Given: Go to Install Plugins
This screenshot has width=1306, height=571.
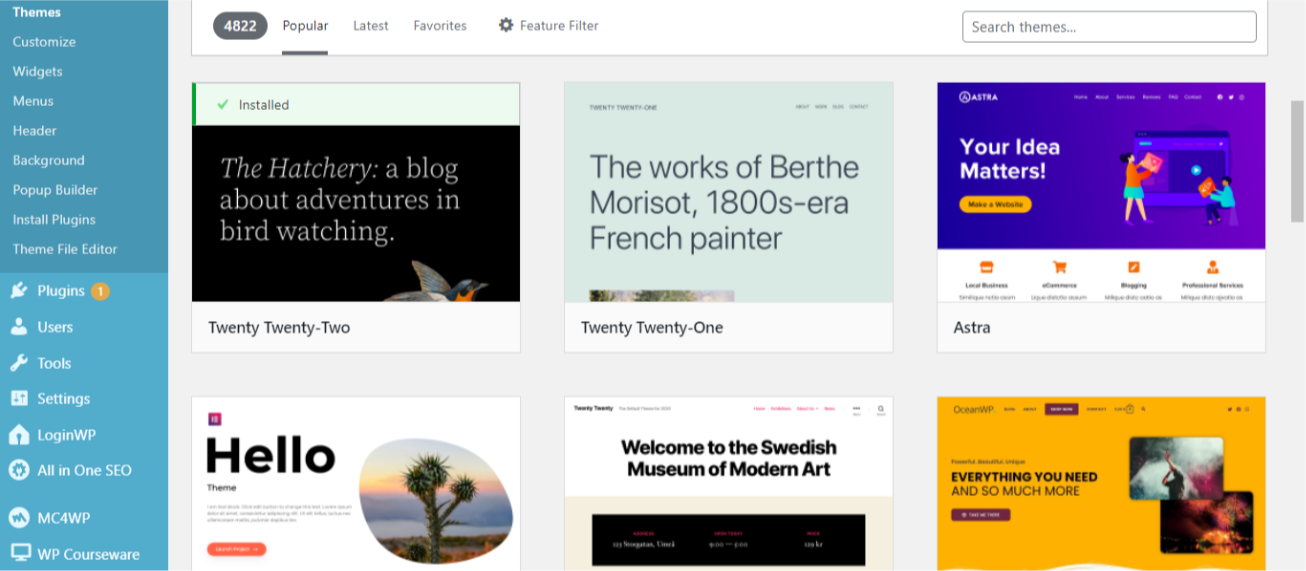Looking at the screenshot, I should [54, 219].
